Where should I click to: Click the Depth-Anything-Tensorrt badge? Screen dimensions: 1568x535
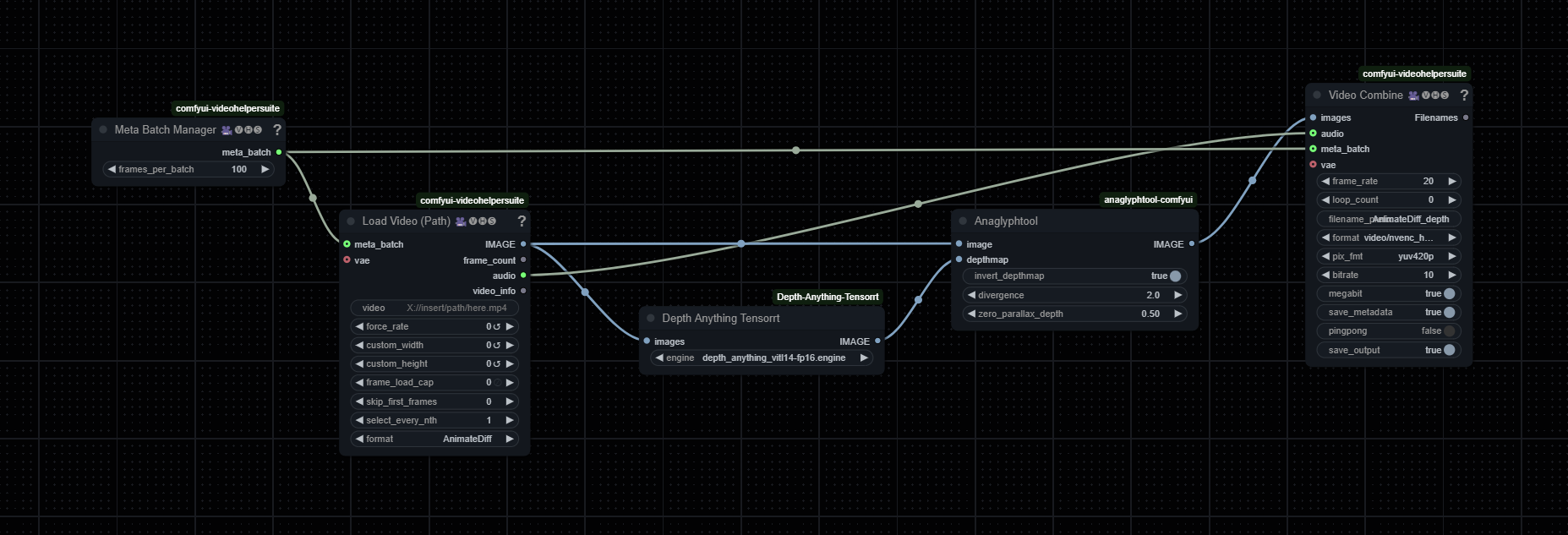(x=828, y=297)
